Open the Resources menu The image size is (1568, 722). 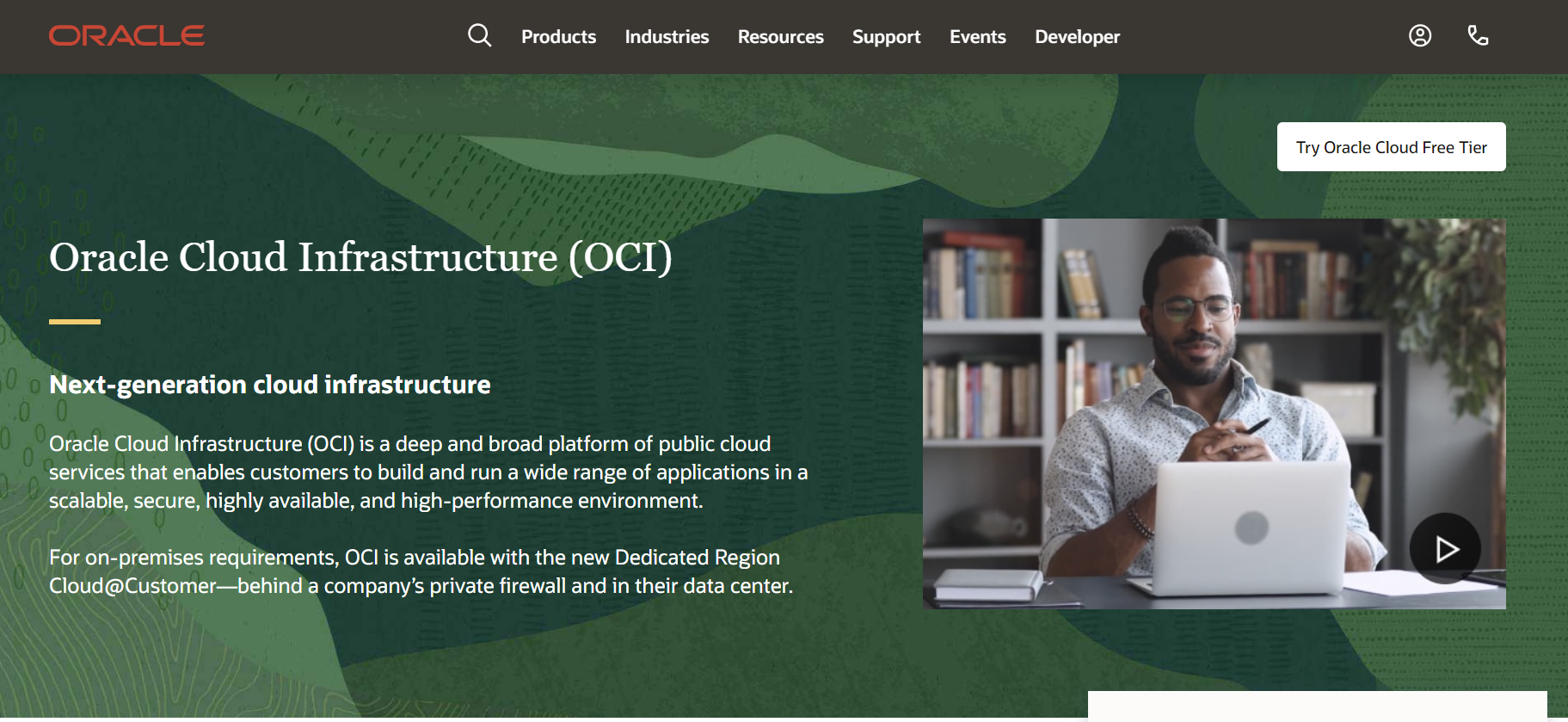point(780,37)
